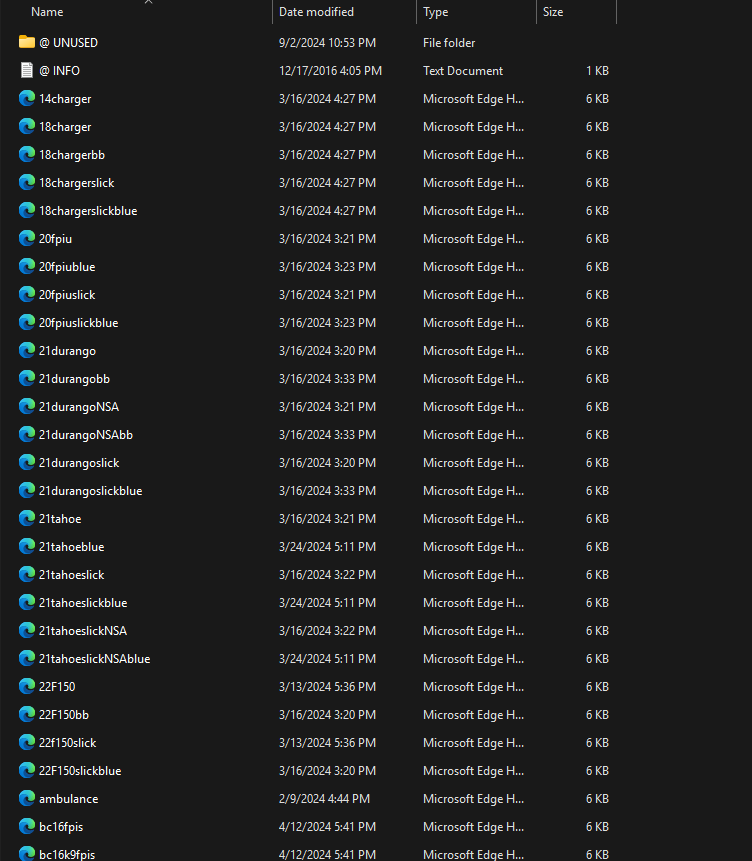Screen dimensions: 752x861
Task: Click the 1 KB size cell
Action: click(597, 70)
